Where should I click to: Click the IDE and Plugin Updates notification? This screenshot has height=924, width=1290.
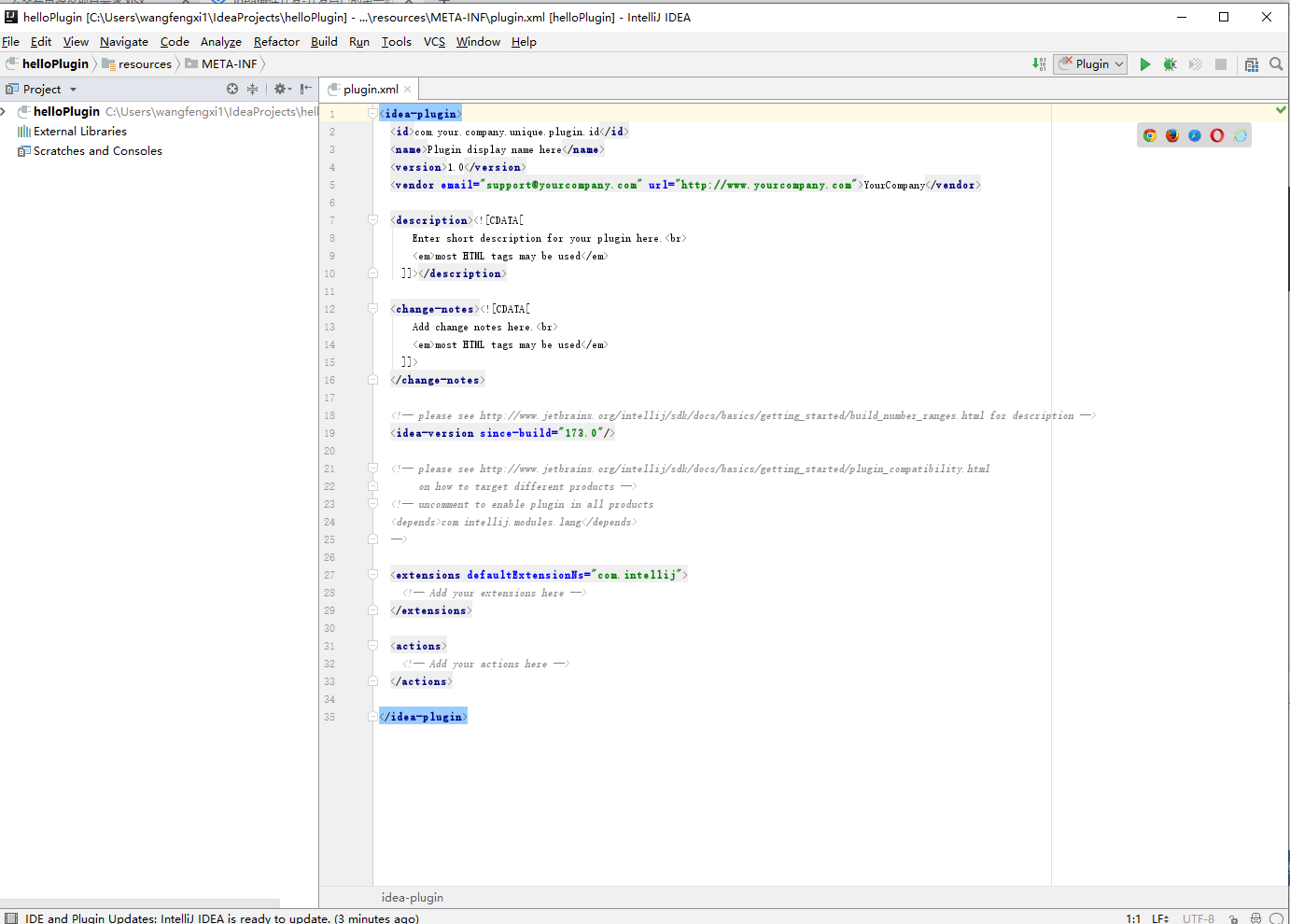click(222, 918)
